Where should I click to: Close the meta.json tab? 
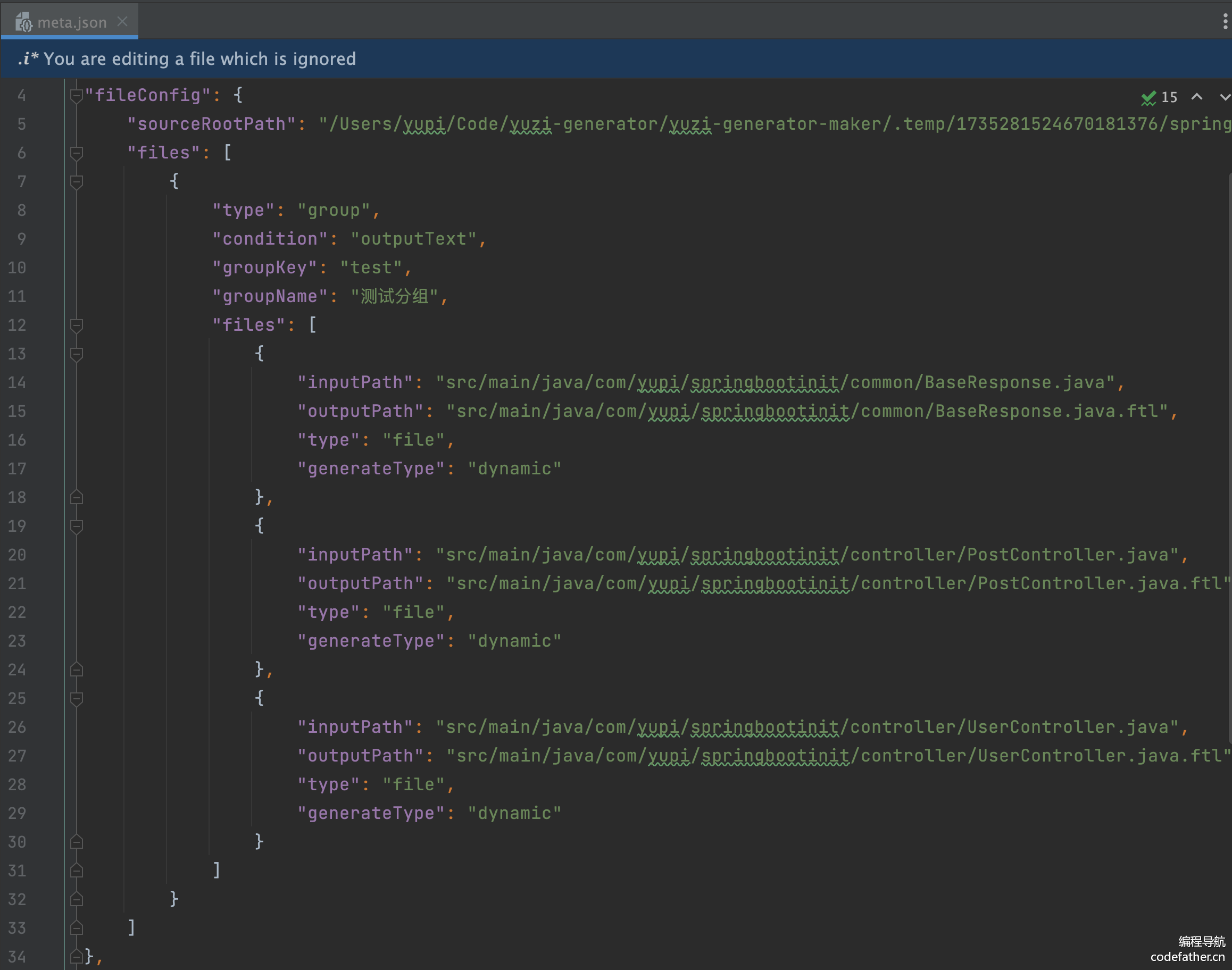tap(122, 22)
